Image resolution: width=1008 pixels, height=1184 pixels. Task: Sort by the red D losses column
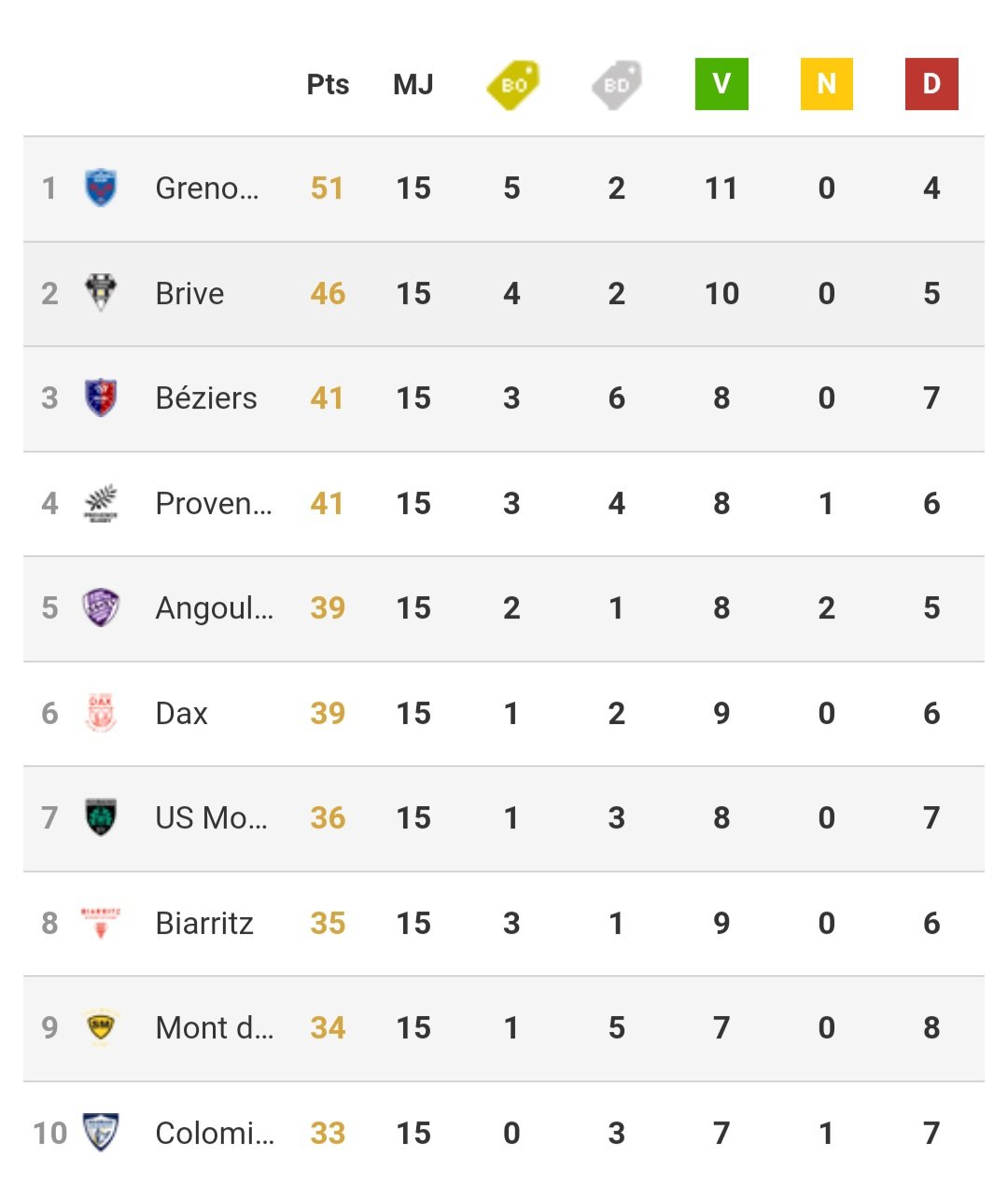click(931, 84)
